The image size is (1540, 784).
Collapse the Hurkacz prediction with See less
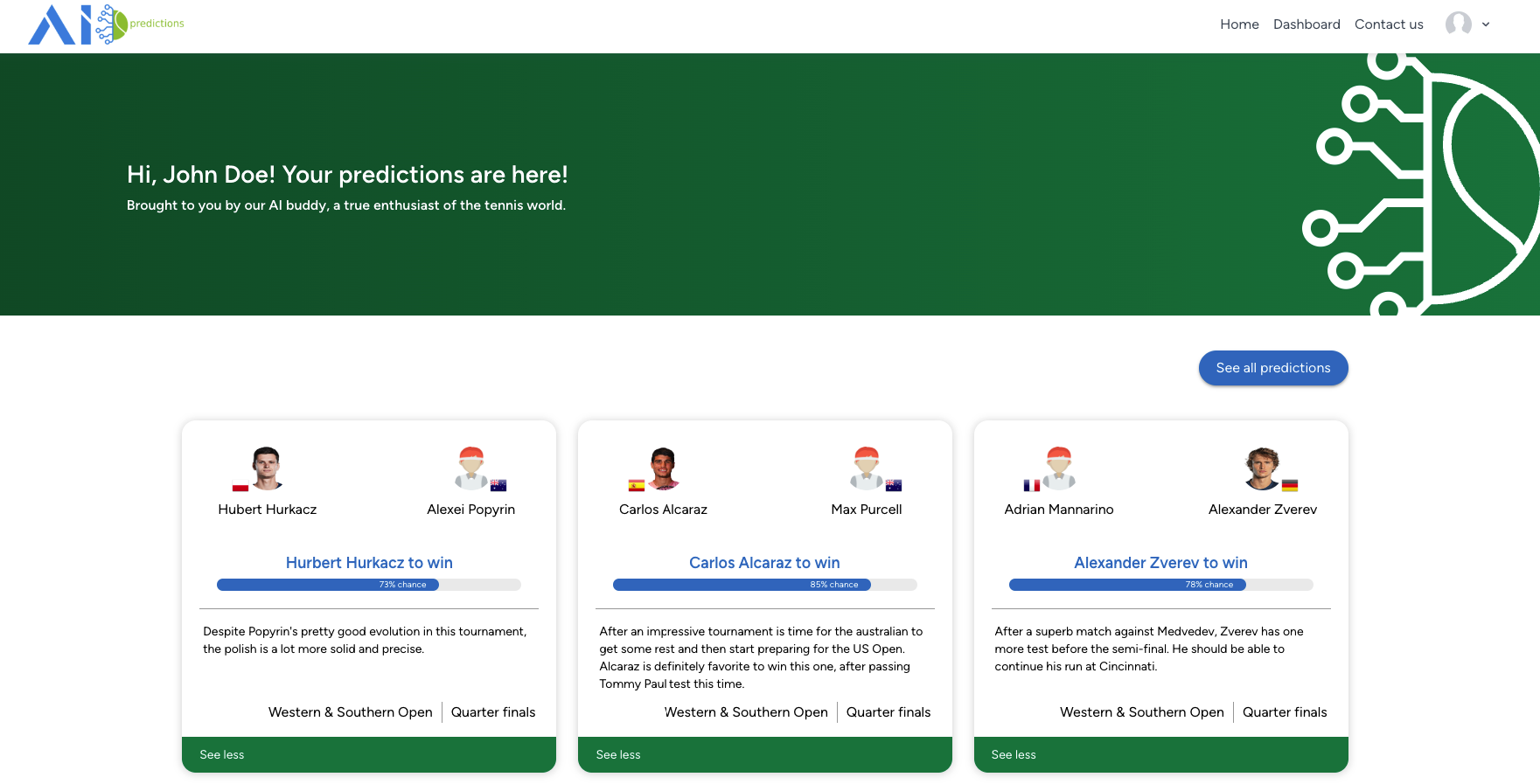[x=222, y=754]
